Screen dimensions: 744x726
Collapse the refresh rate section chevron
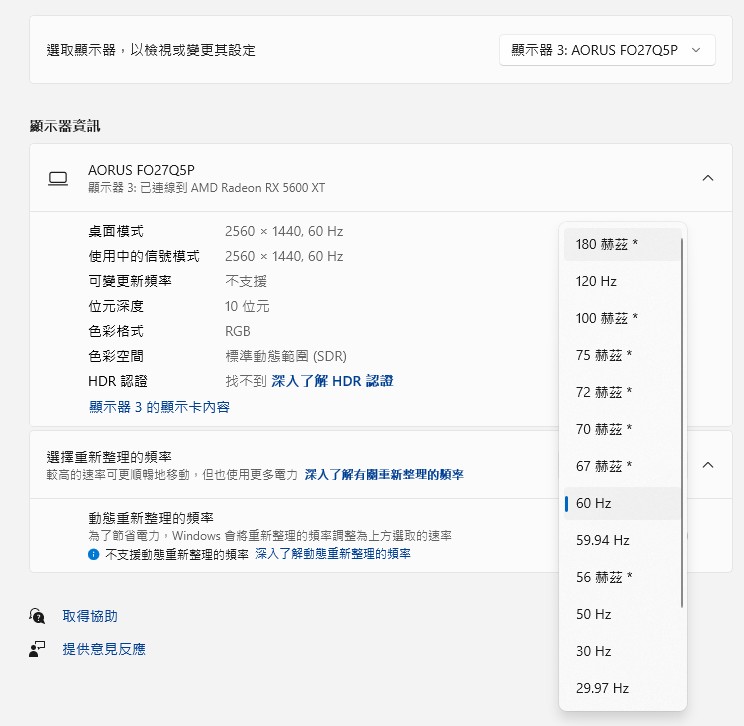click(708, 465)
